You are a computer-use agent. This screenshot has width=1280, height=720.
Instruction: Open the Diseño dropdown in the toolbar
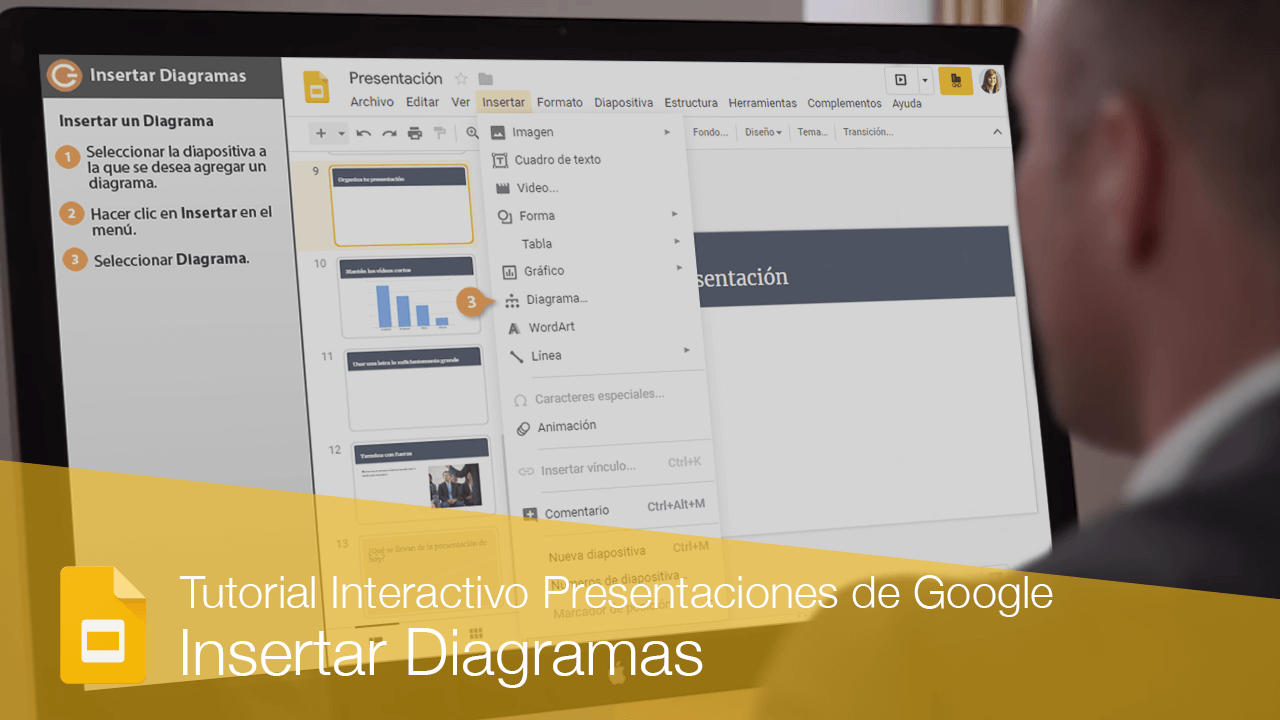click(763, 132)
